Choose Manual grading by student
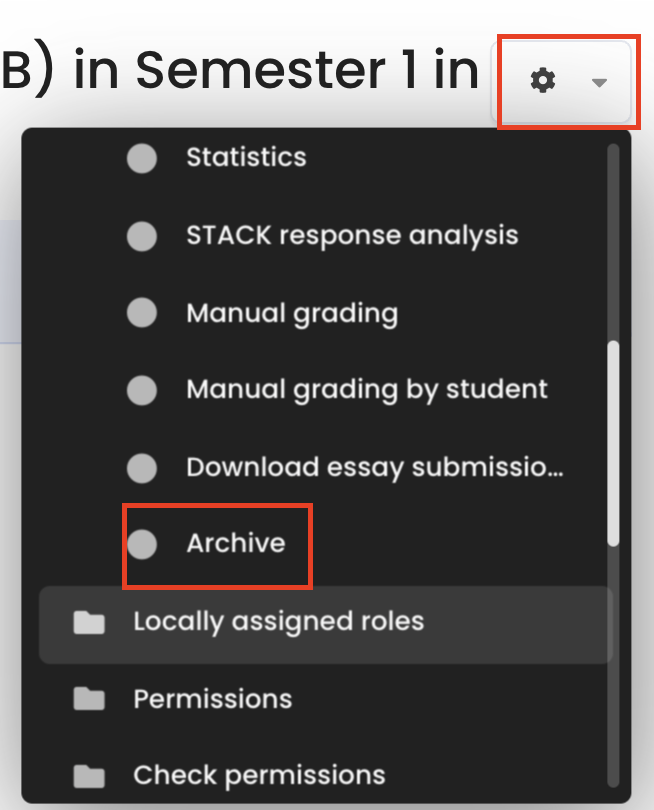Image resolution: width=654 pixels, height=810 pixels. pos(367,390)
